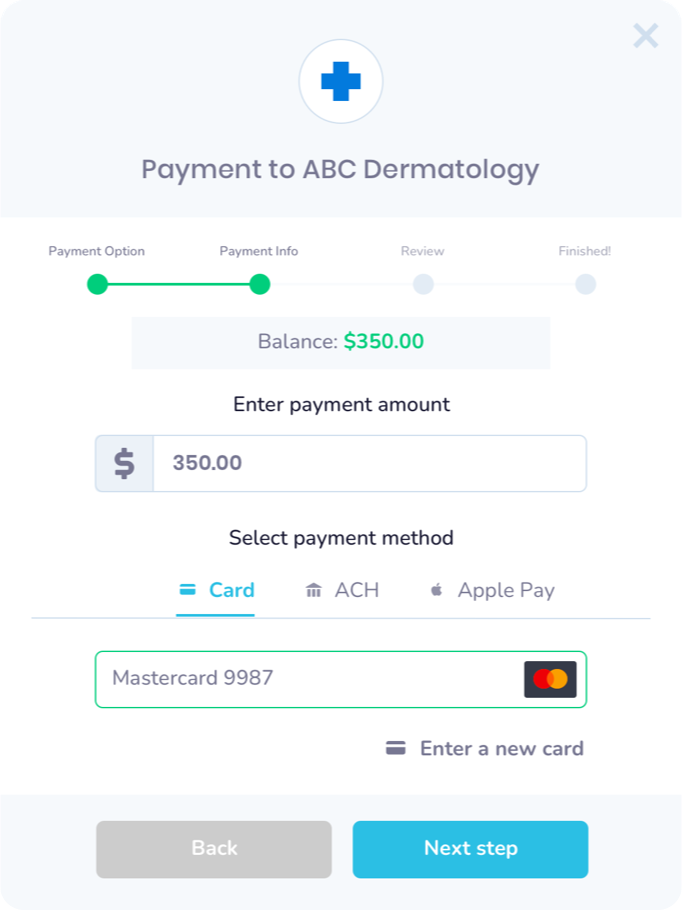Switch to the ACH payment tab
The height and width of the screenshot is (910, 682).
coord(342,590)
